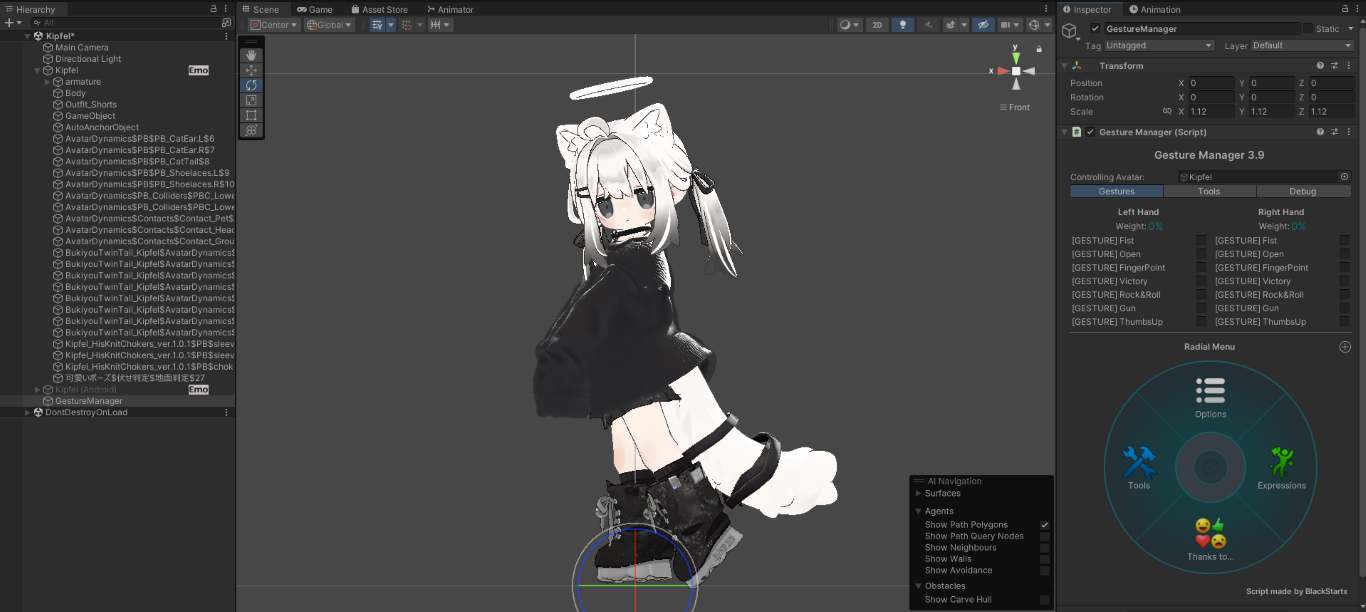Expand the armature object

coord(47,82)
